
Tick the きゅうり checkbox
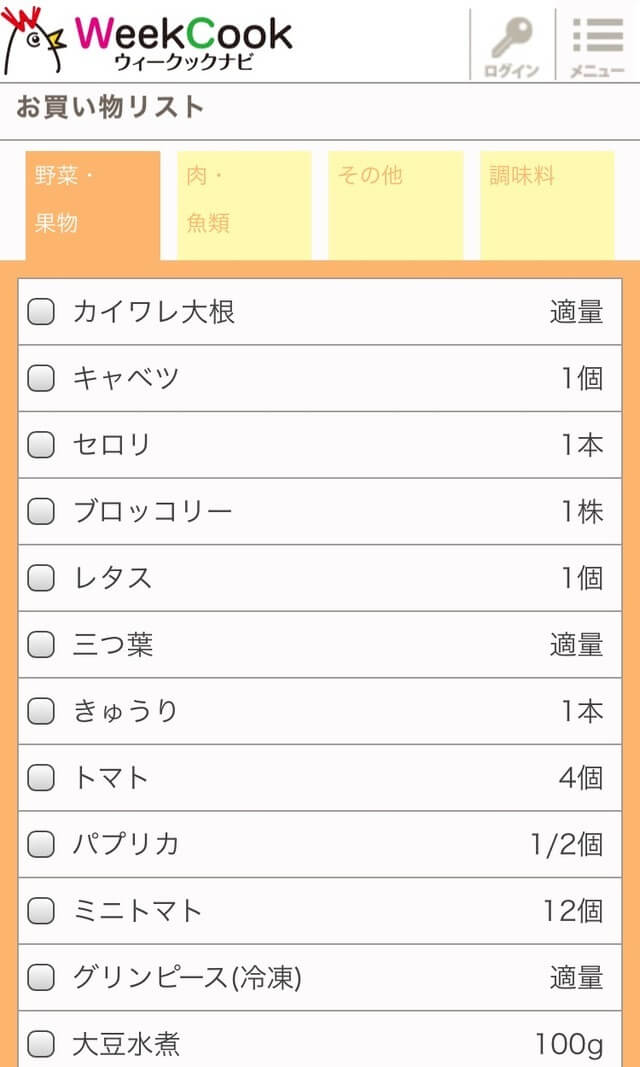[x=41, y=711]
